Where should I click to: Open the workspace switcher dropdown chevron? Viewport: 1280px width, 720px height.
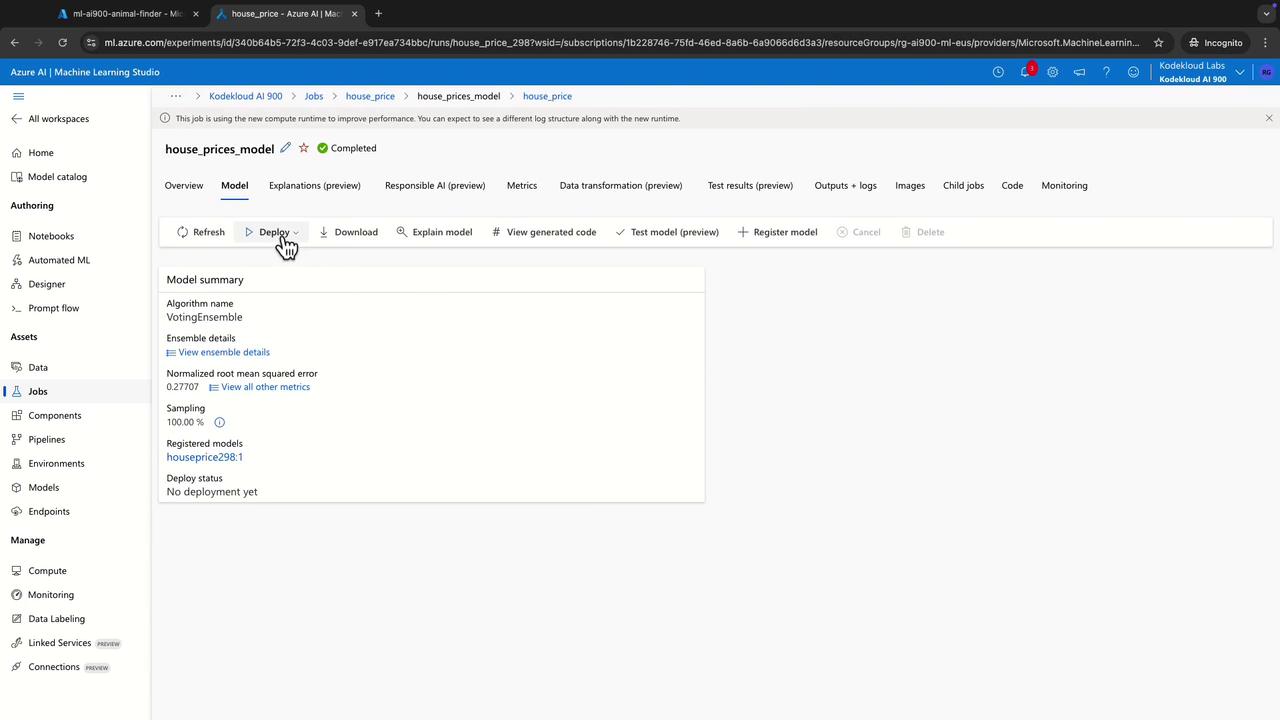click(x=1240, y=72)
